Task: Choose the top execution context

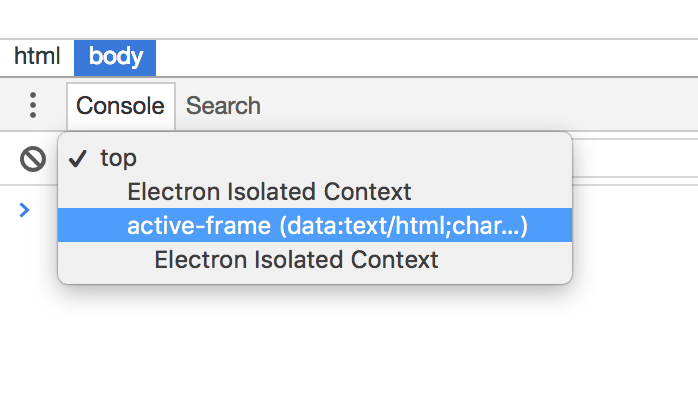Action: [119, 158]
